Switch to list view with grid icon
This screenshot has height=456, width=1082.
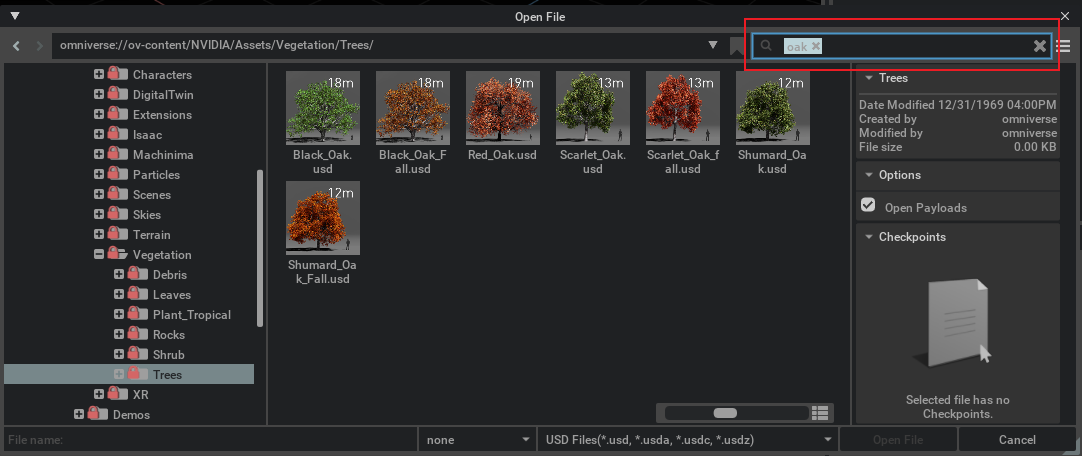(x=820, y=413)
